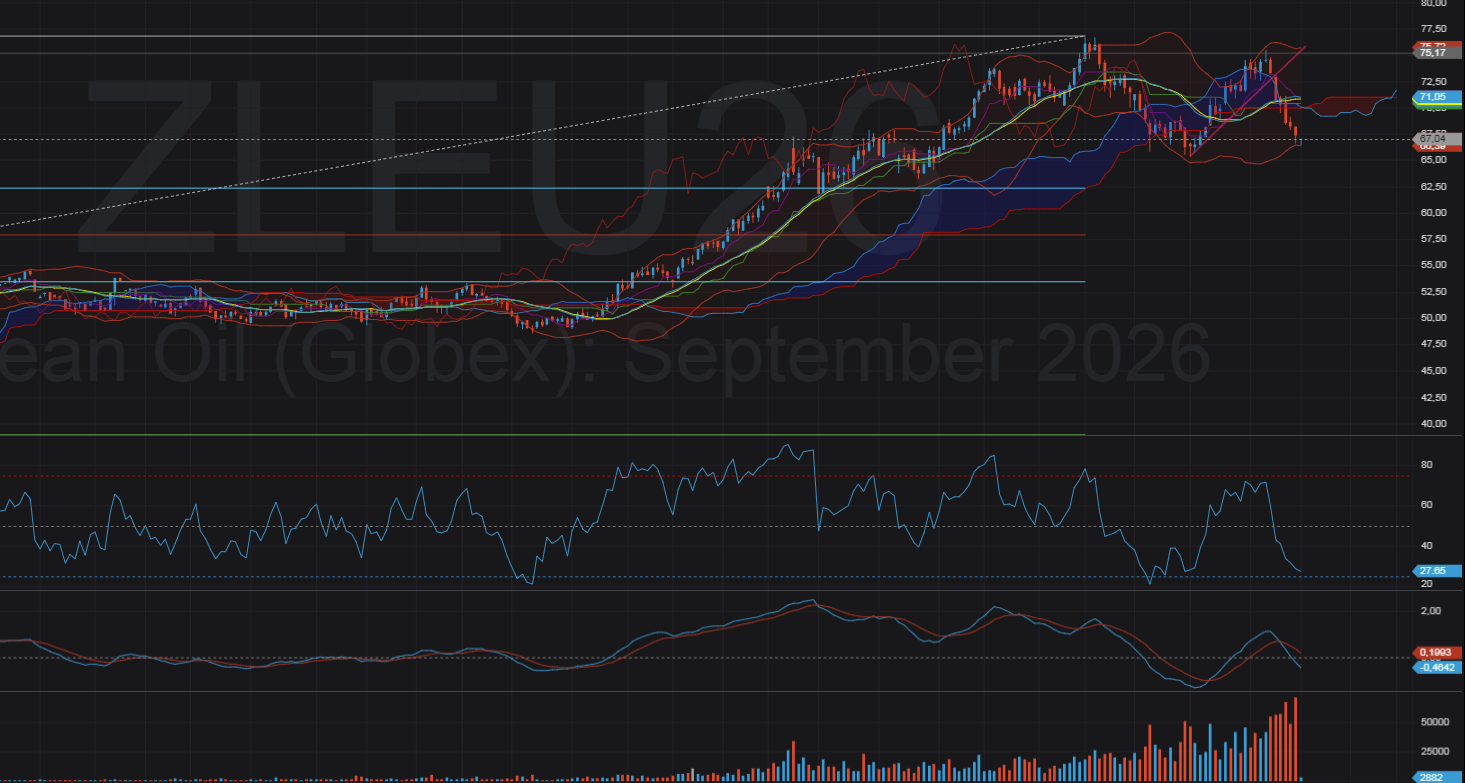Screen dimensions: 1465x783
Task: Click the 45,00 price axis value
Action: click(x=1433, y=371)
